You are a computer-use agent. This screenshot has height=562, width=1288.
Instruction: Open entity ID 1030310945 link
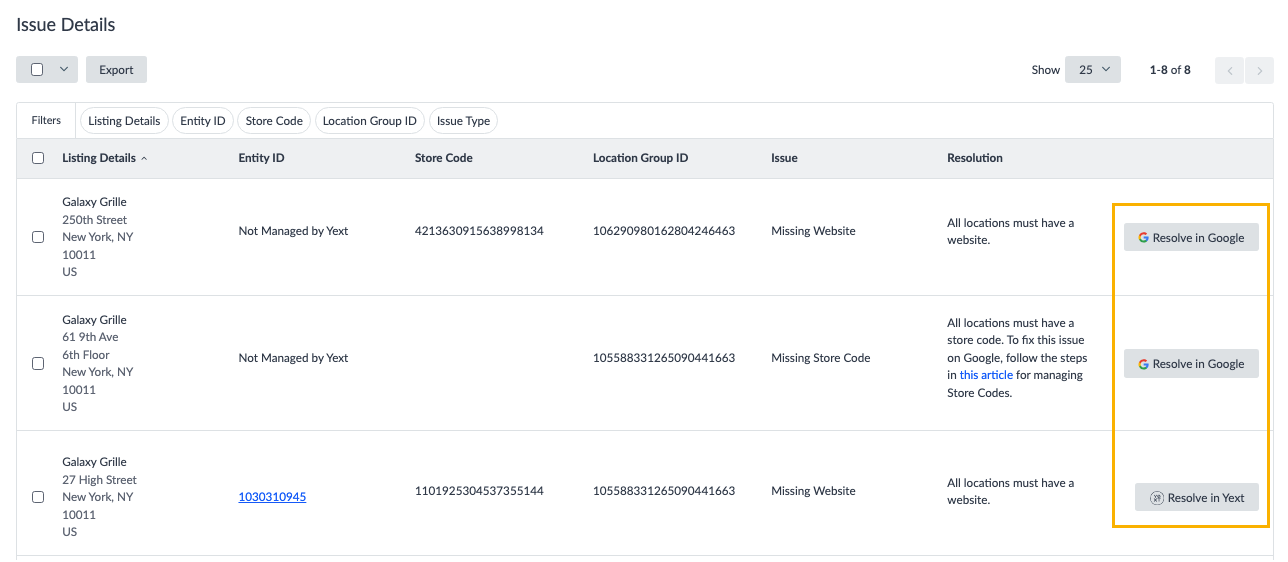pyautogui.click(x=272, y=497)
